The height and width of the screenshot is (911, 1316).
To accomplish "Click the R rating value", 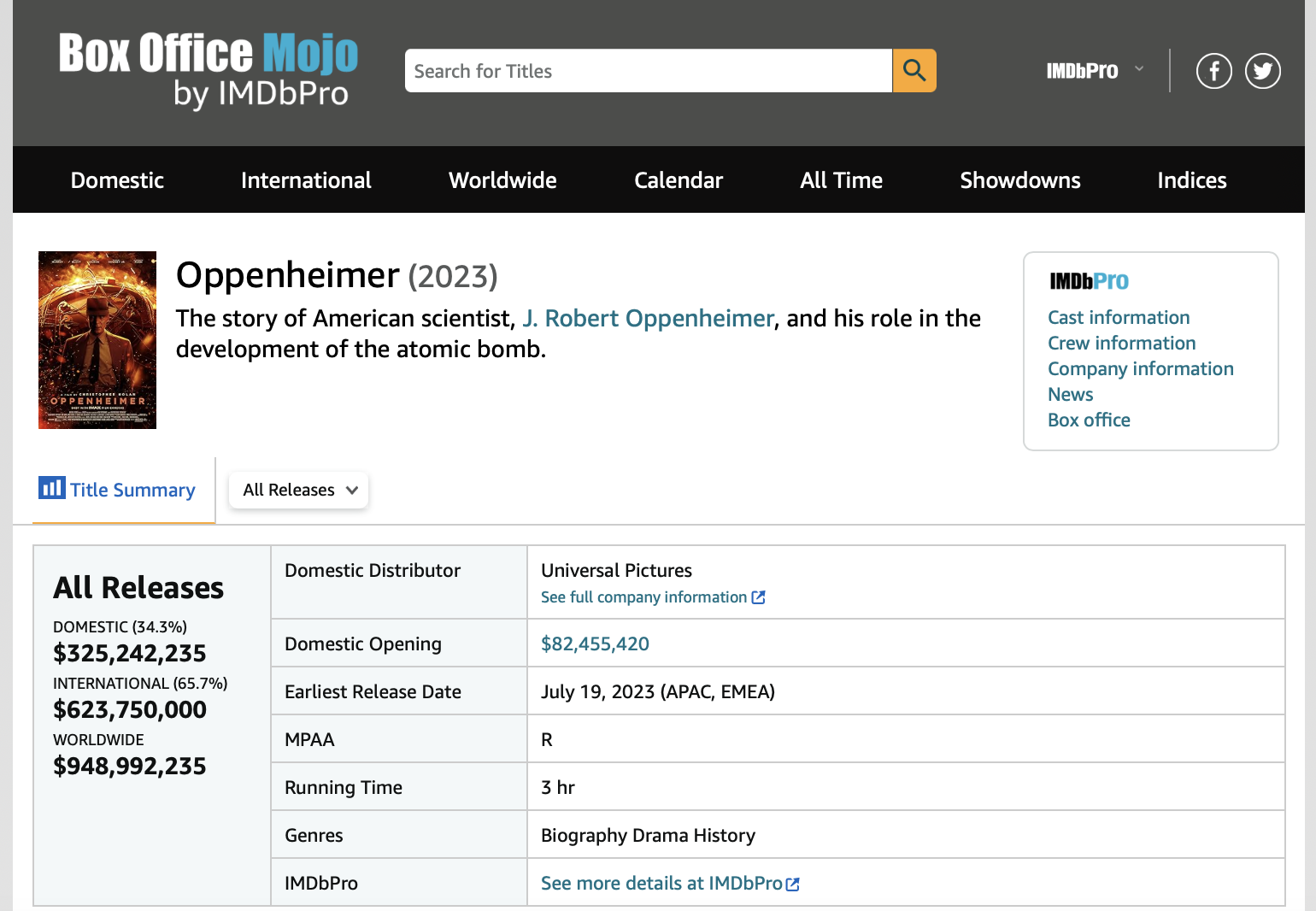I will (x=547, y=739).
